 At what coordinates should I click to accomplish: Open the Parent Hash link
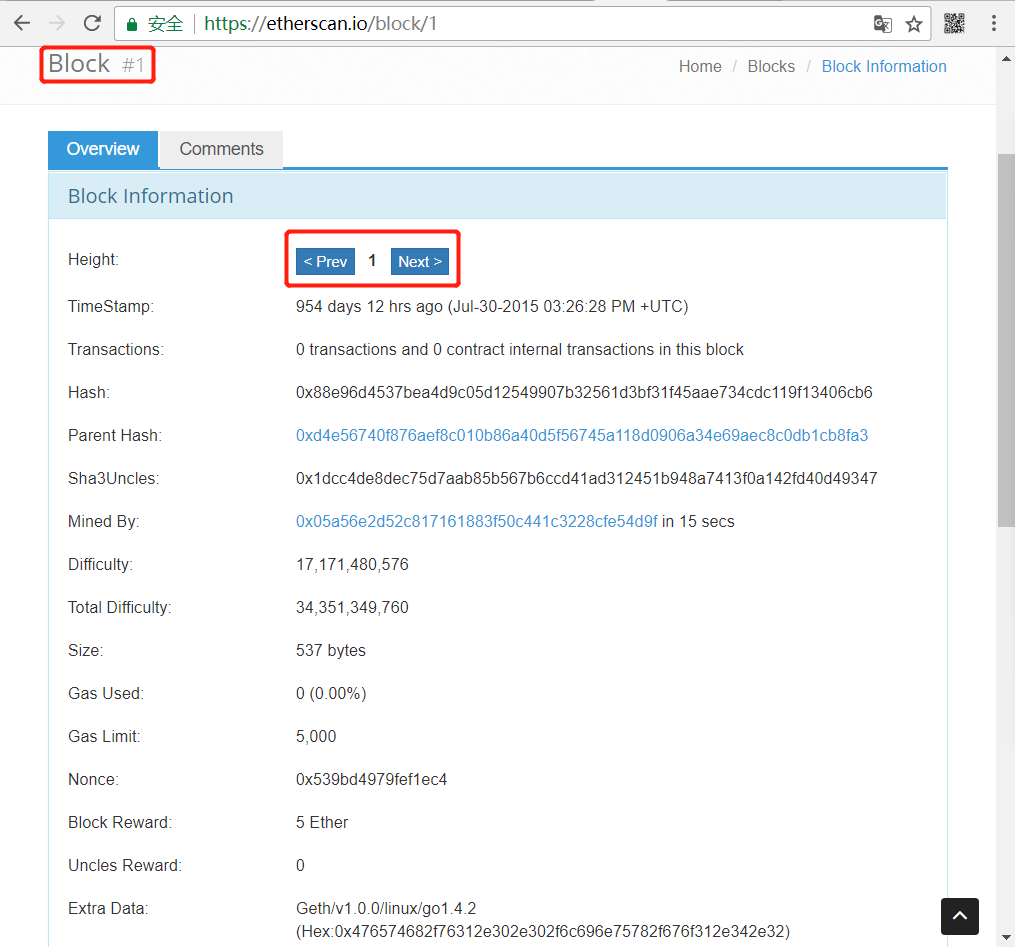[582, 436]
